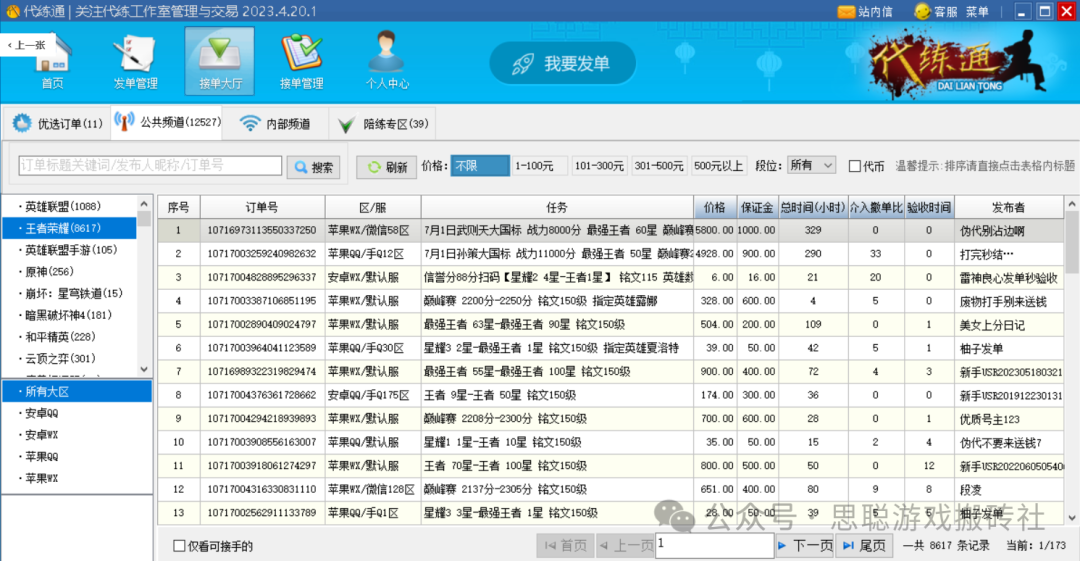Enable 仅看可接手的 checkbox

[x=180, y=546]
